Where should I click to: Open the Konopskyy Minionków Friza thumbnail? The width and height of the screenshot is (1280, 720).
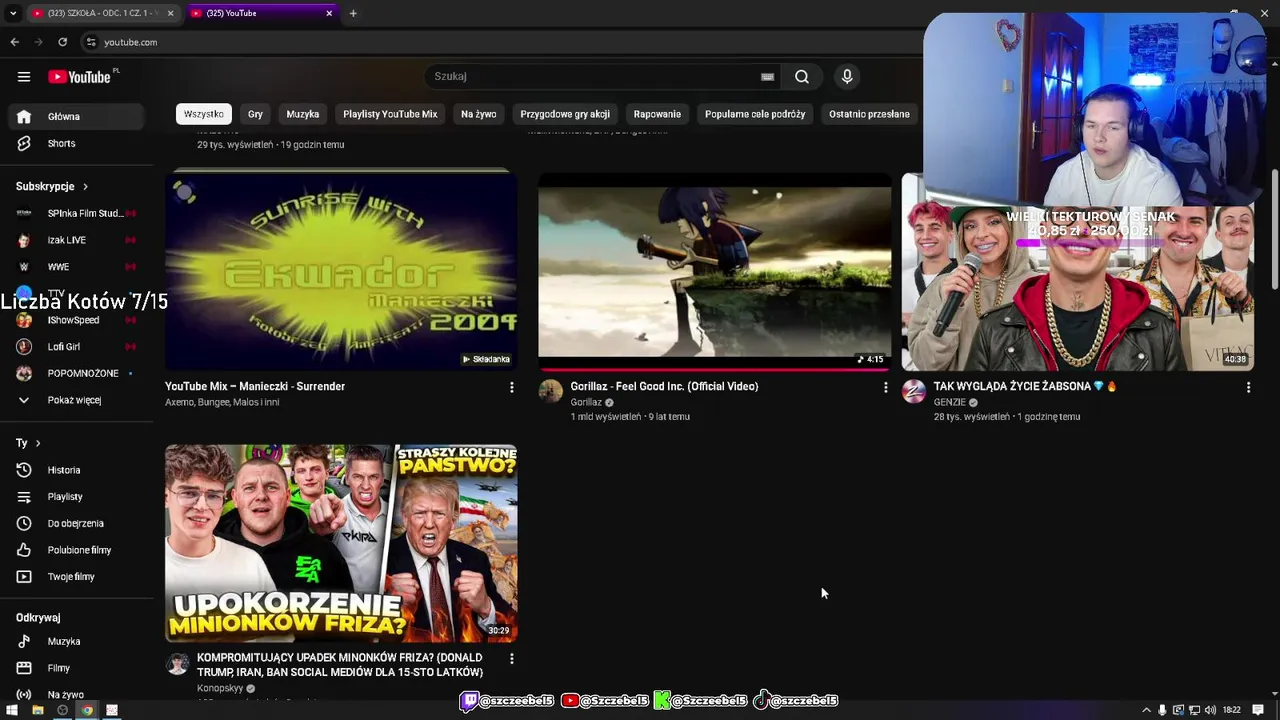341,543
